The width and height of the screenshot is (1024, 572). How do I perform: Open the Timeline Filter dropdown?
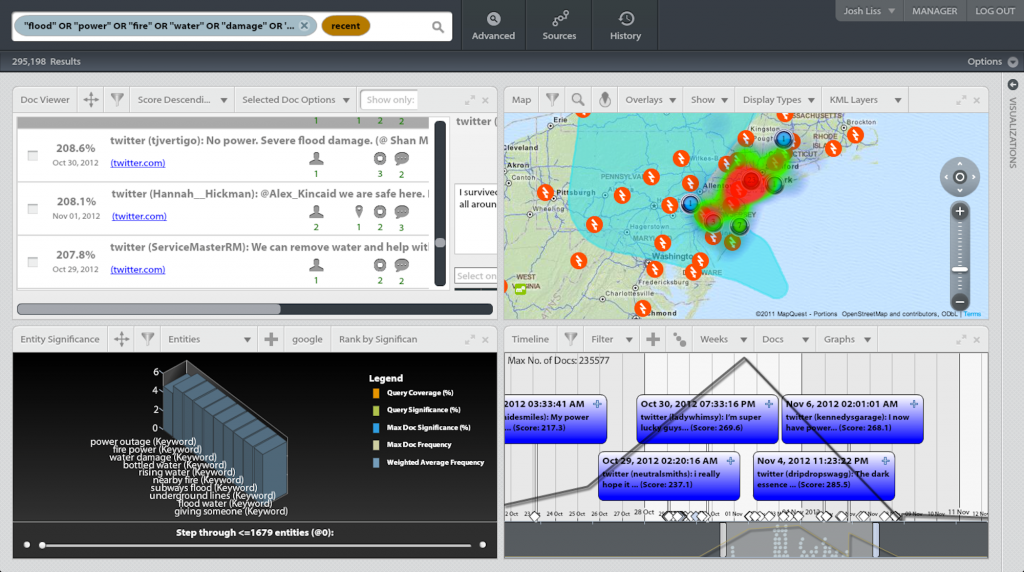coord(611,340)
